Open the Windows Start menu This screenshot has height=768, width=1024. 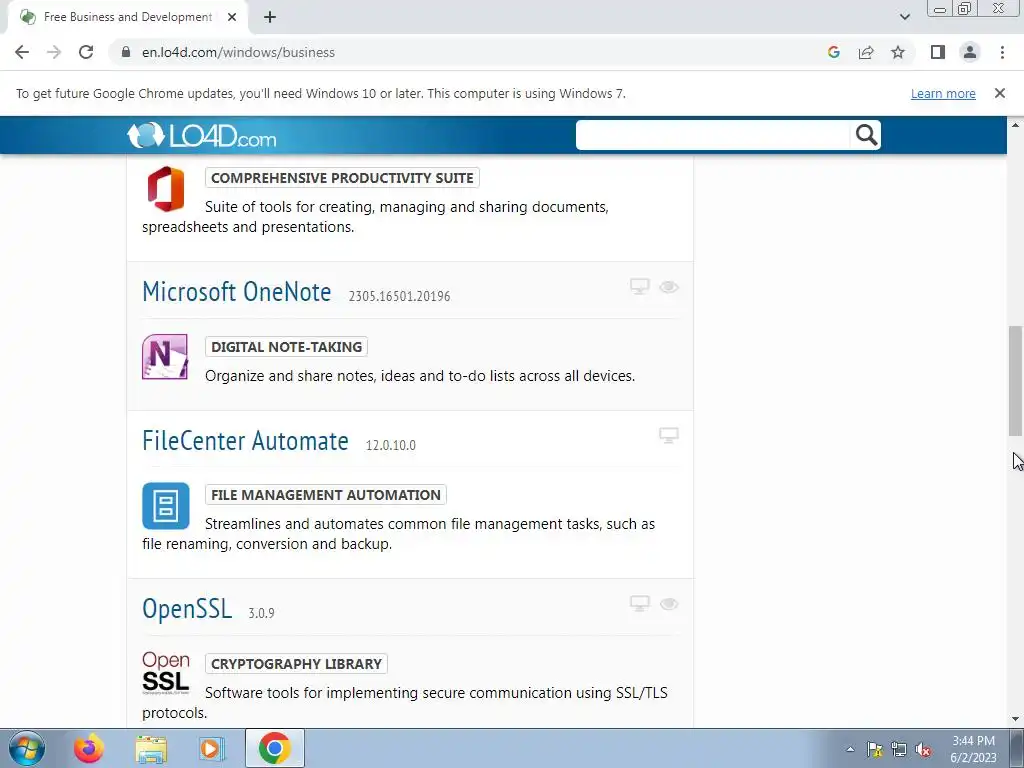(x=27, y=748)
